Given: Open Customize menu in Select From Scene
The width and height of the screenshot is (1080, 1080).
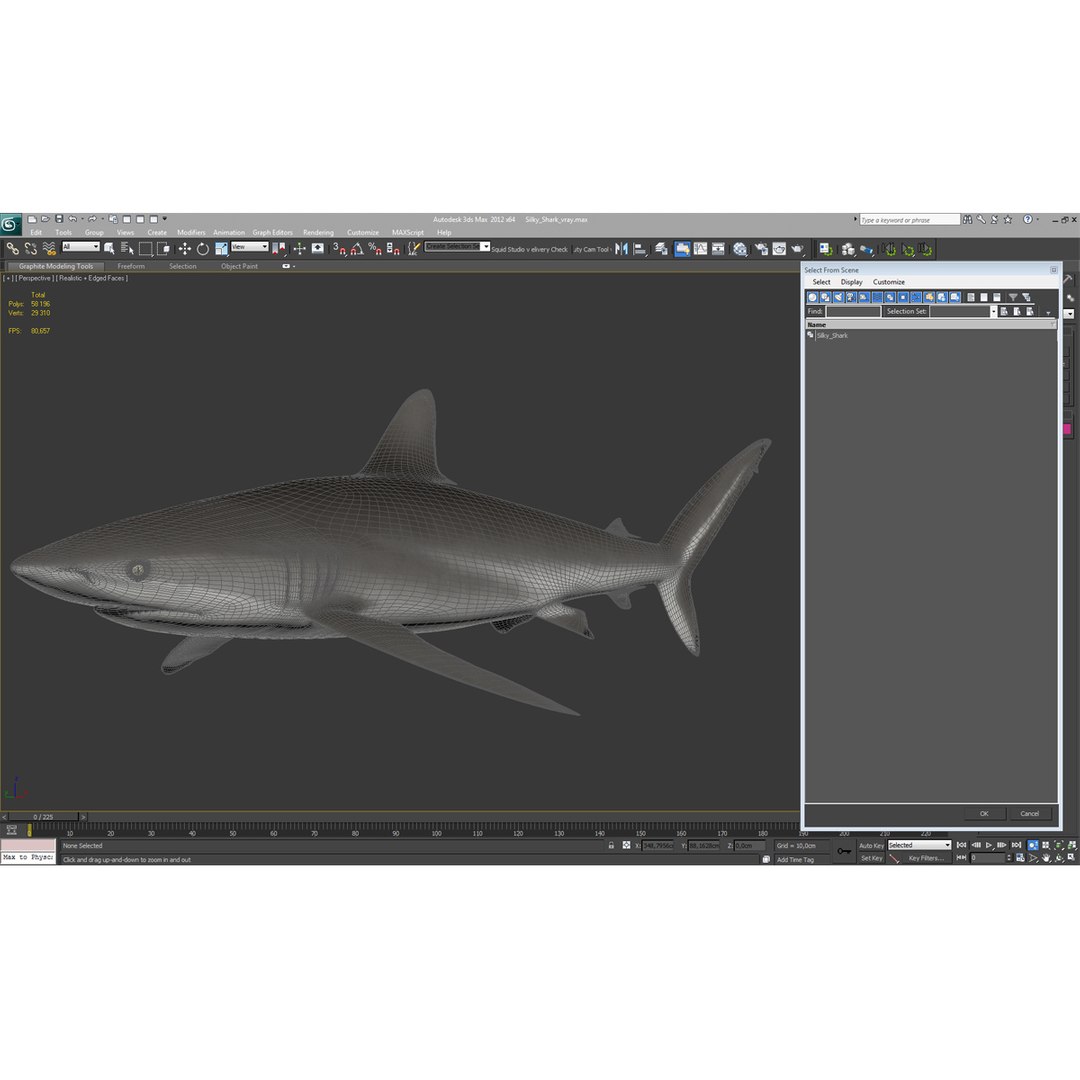Looking at the screenshot, I should pyautogui.click(x=889, y=282).
